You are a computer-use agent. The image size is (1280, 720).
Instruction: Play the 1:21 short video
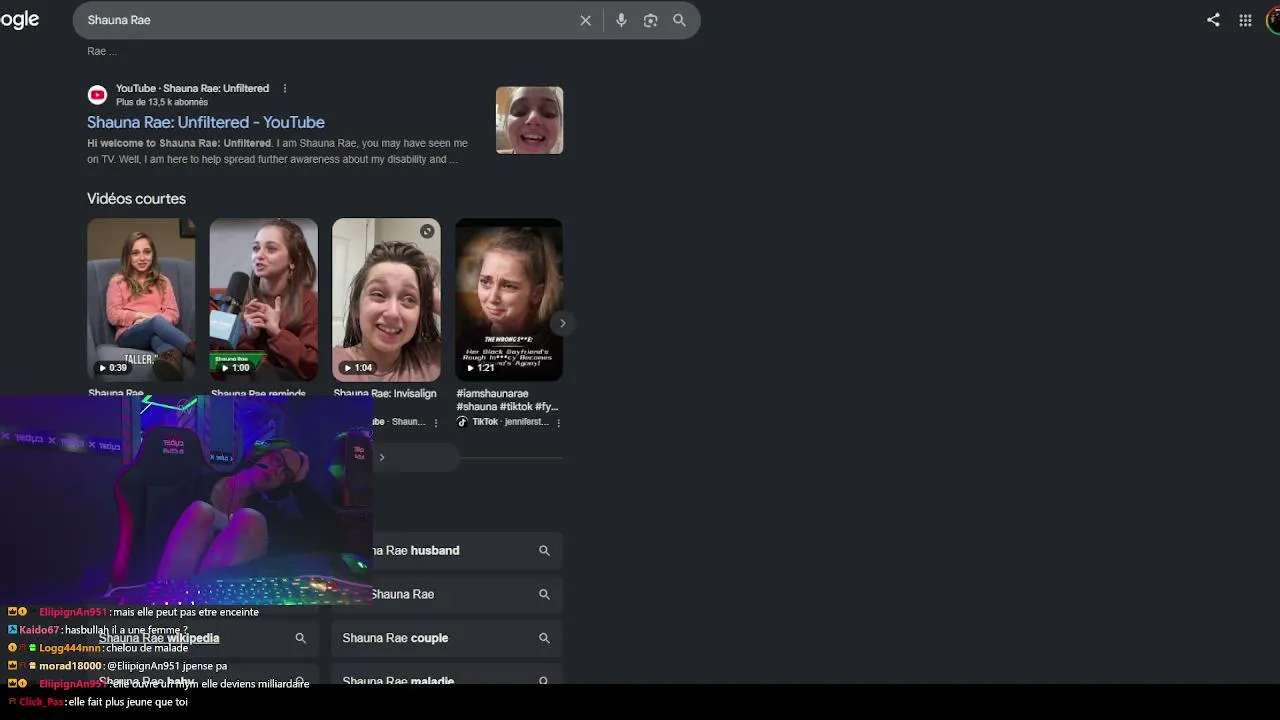coord(509,300)
